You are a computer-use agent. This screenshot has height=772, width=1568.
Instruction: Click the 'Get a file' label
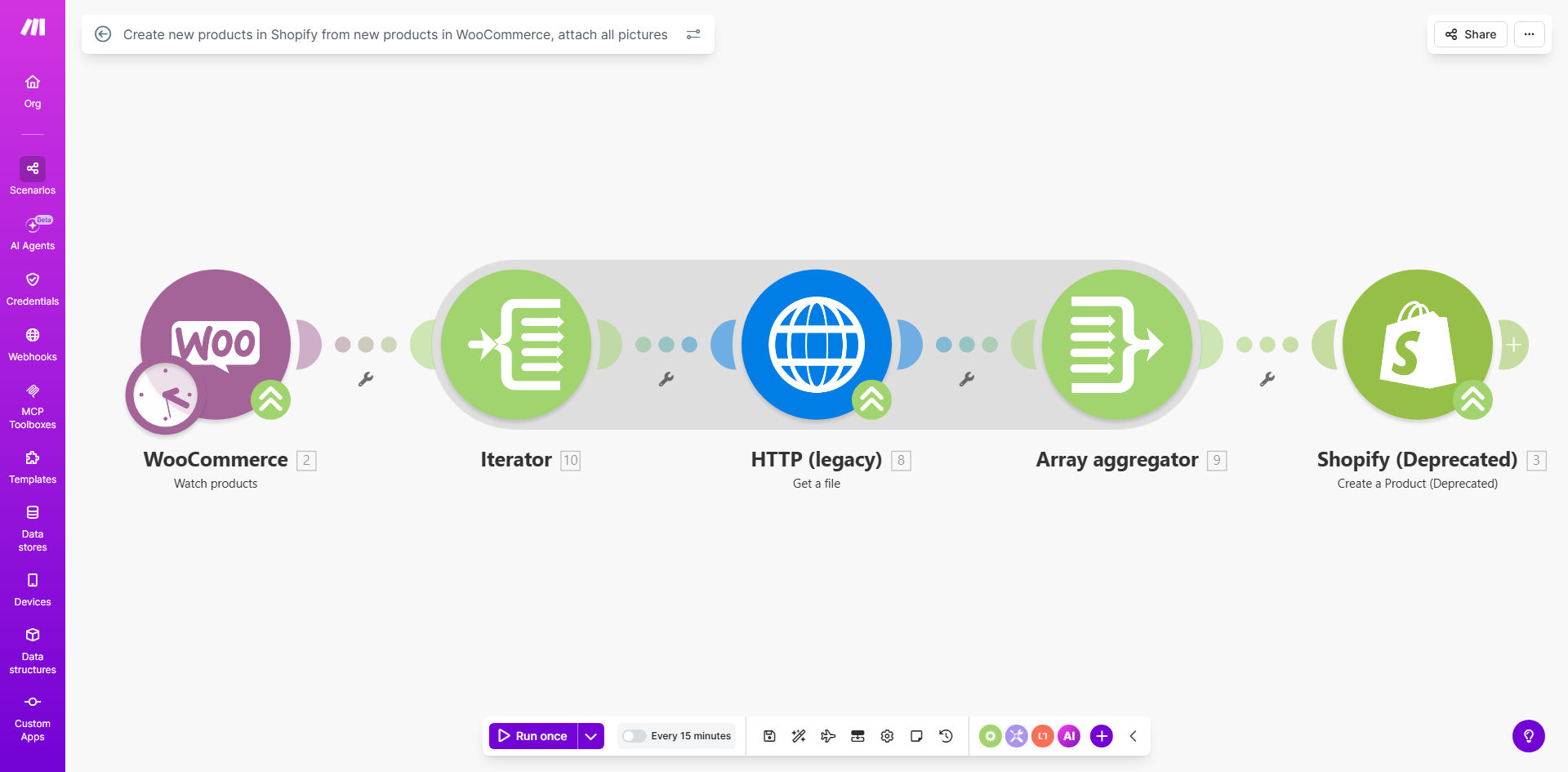pos(817,484)
